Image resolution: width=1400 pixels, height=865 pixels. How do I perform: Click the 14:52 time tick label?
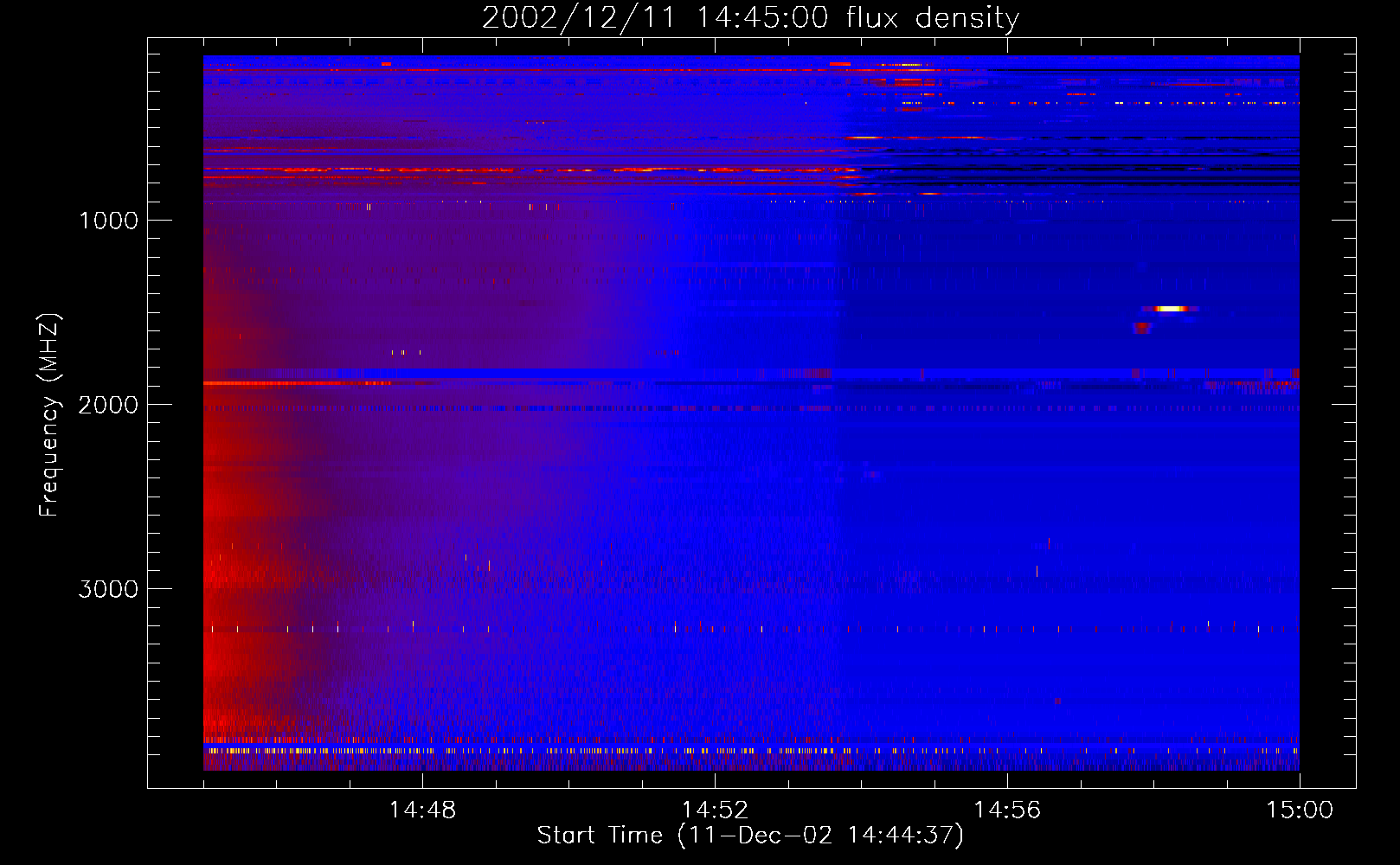click(715, 811)
